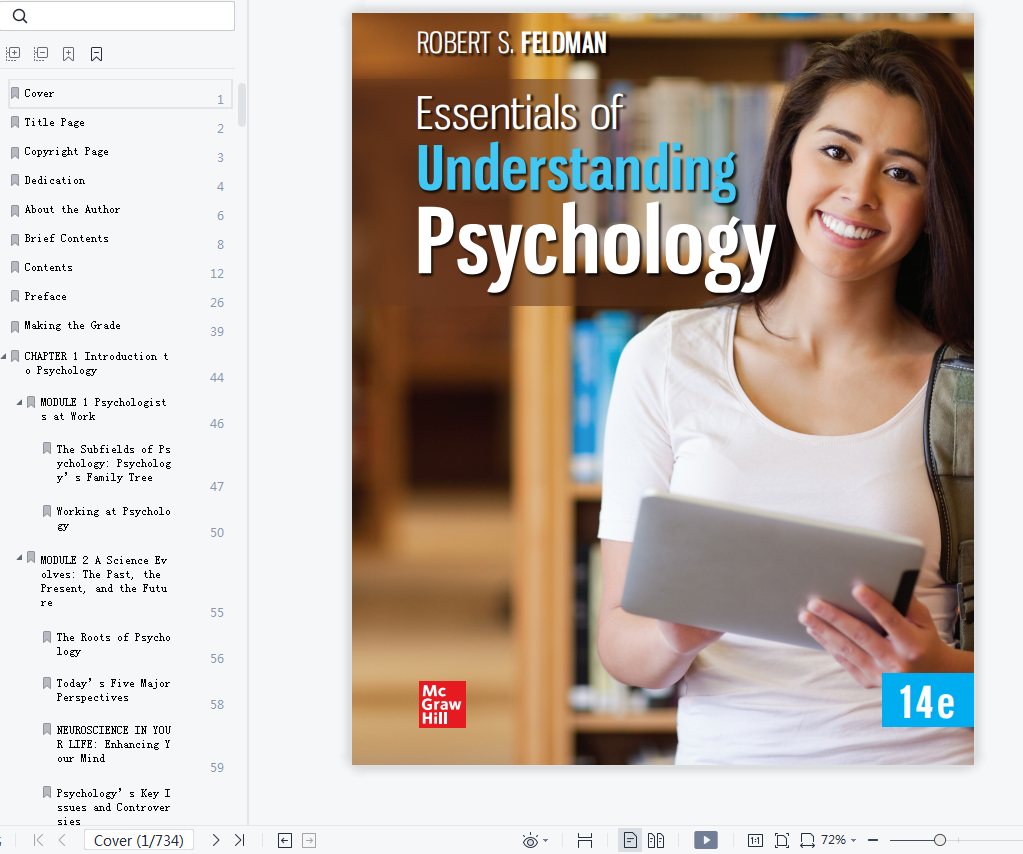Click the bookmark search input field
1023x854 pixels.
[117, 16]
